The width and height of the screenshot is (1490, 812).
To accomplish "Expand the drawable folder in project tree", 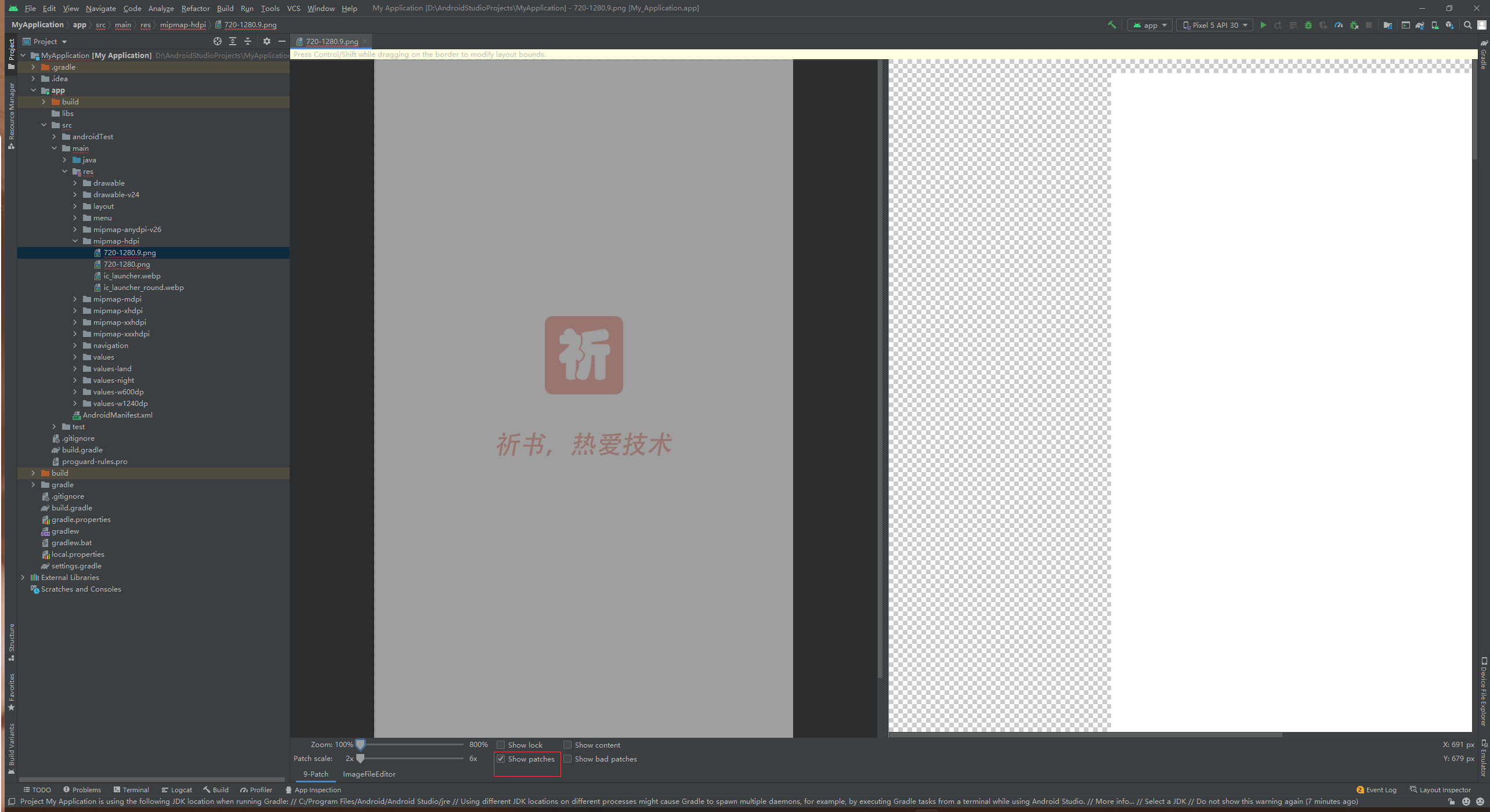I will 75,183.
